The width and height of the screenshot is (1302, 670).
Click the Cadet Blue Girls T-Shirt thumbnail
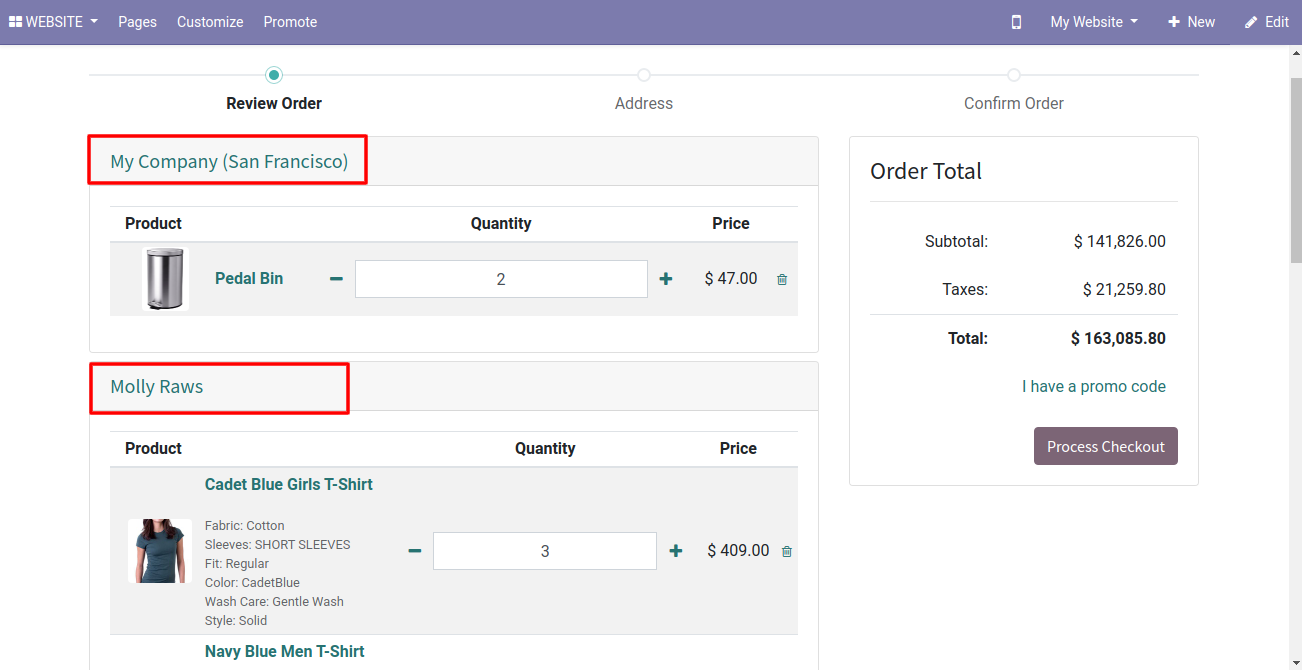click(x=160, y=551)
